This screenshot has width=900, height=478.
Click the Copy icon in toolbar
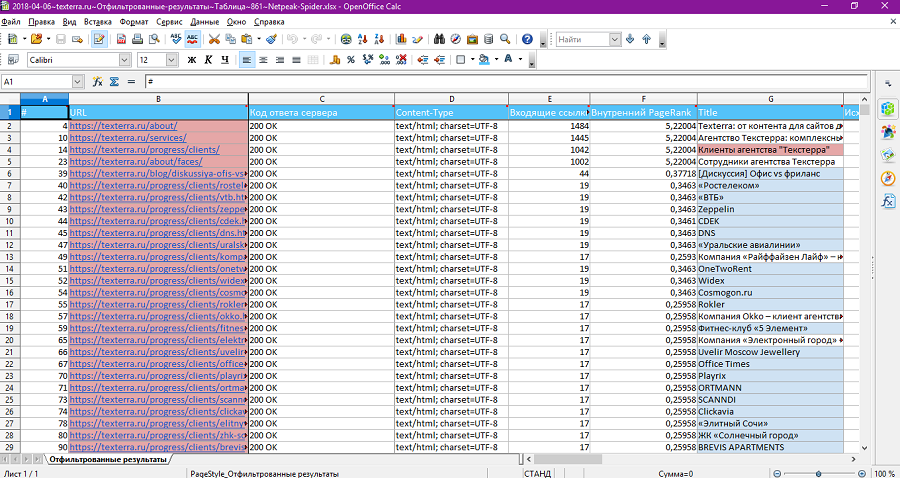pyautogui.click(x=231, y=39)
